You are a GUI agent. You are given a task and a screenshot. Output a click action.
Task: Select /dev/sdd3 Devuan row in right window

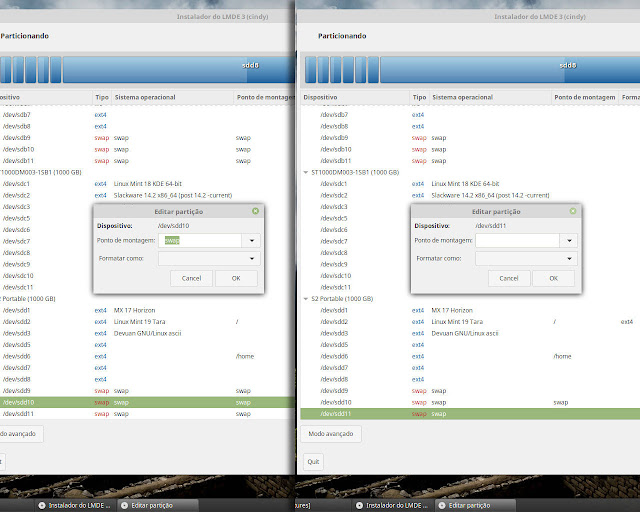tap(470, 333)
